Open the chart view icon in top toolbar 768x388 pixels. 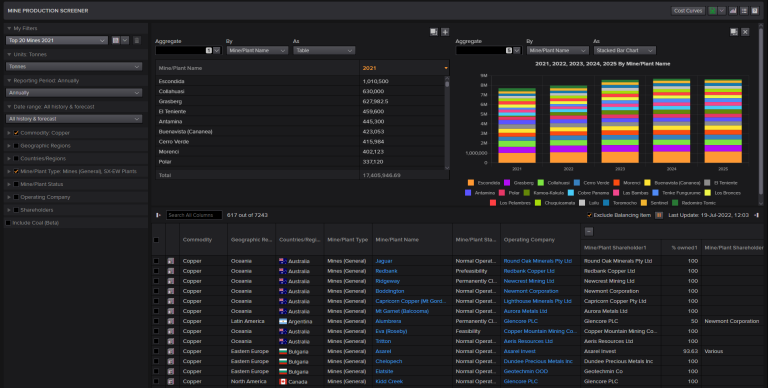(x=733, y=11)
